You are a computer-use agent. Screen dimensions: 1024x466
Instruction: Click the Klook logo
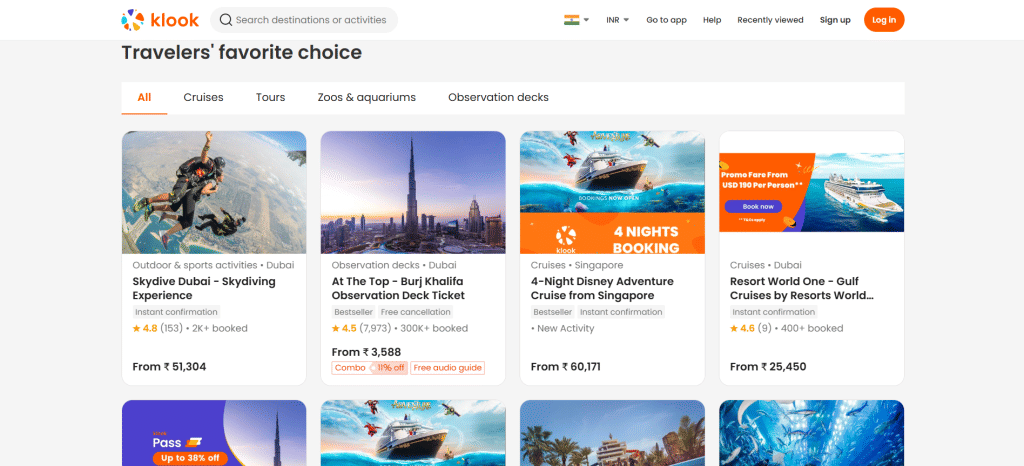pyautogui.click(x=159, y=20)
